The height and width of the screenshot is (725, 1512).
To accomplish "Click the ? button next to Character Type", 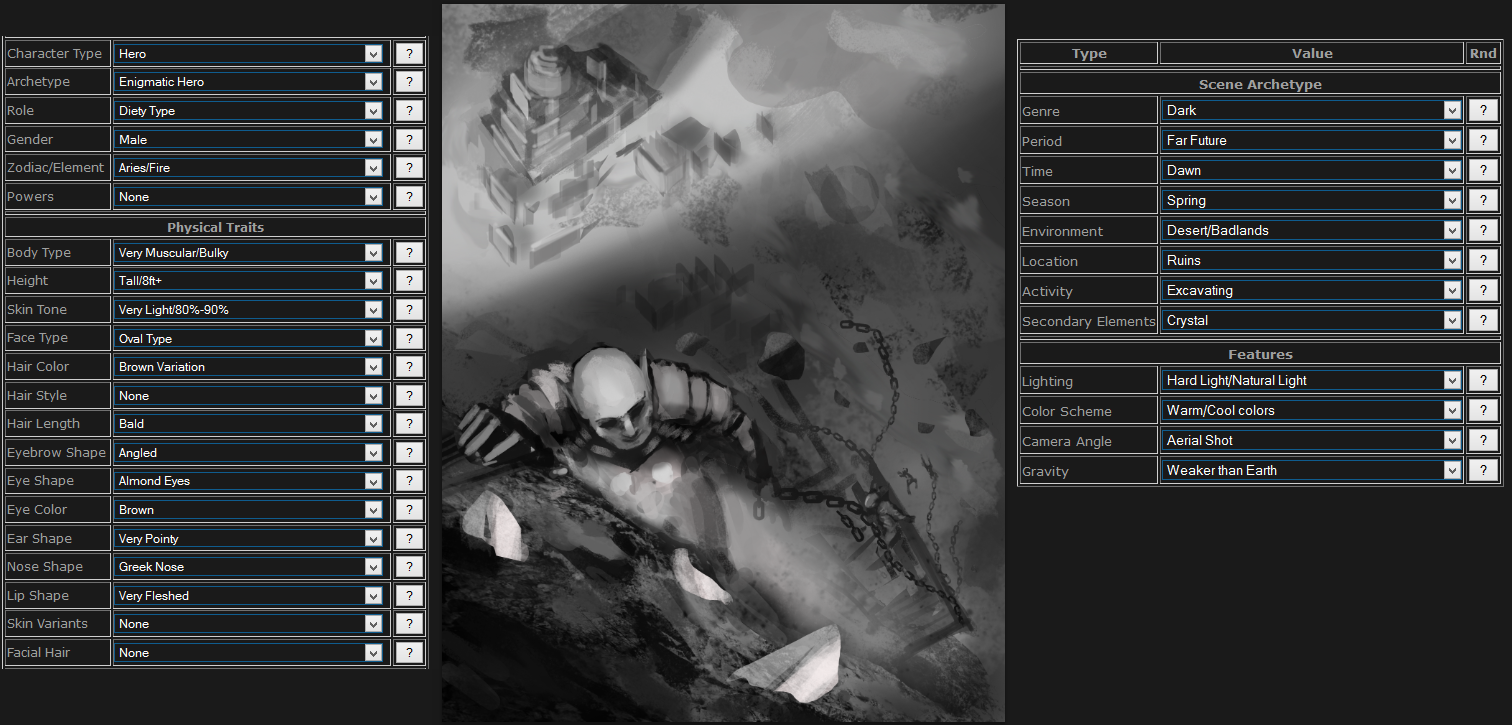I will click(x=408, y=54).
